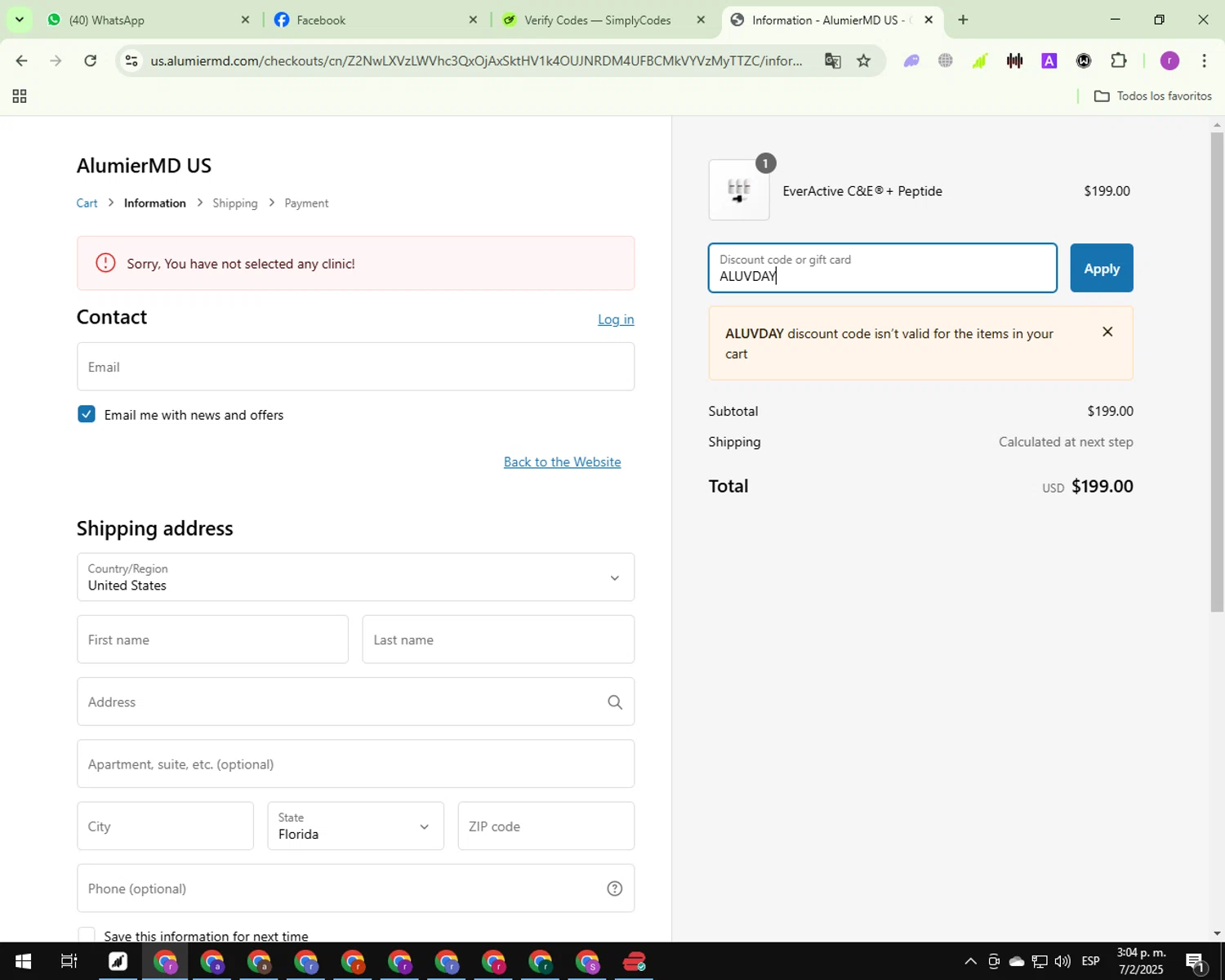Viewport: 1225px width, 980px height.
Task: Open the Chrome profile avatar
Action: point(1169,60)
